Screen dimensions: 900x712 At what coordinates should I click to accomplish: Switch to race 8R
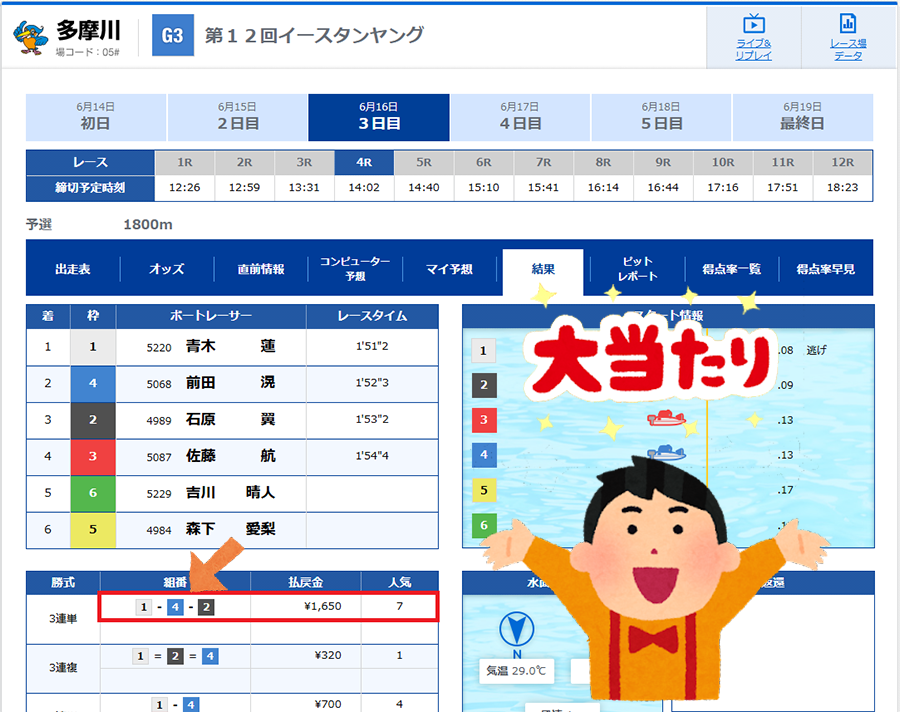click(603, 162)
